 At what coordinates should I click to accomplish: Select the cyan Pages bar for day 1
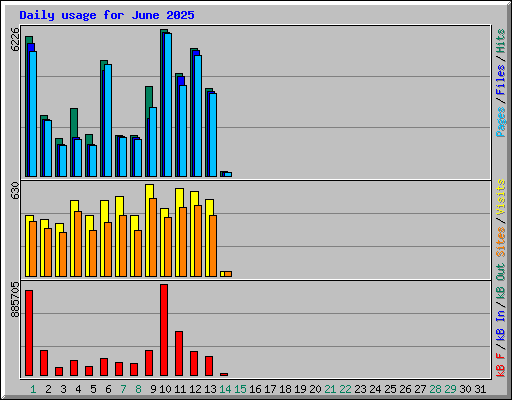coord(33,114)
